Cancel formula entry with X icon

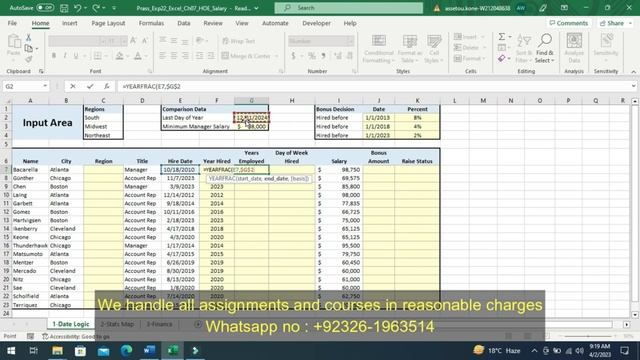click(73, 86)
